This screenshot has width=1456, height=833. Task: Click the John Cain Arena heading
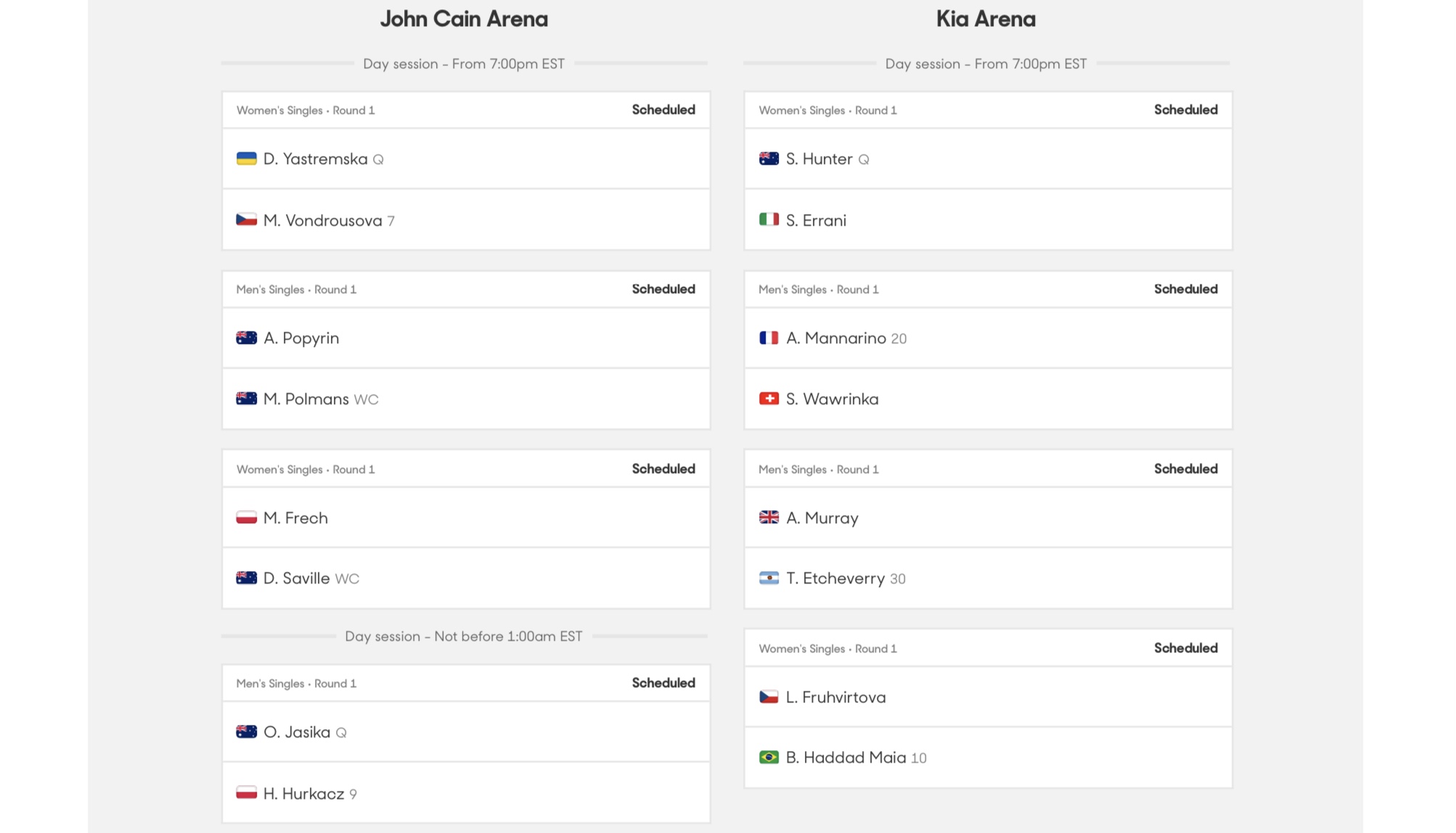pos(464,19)
